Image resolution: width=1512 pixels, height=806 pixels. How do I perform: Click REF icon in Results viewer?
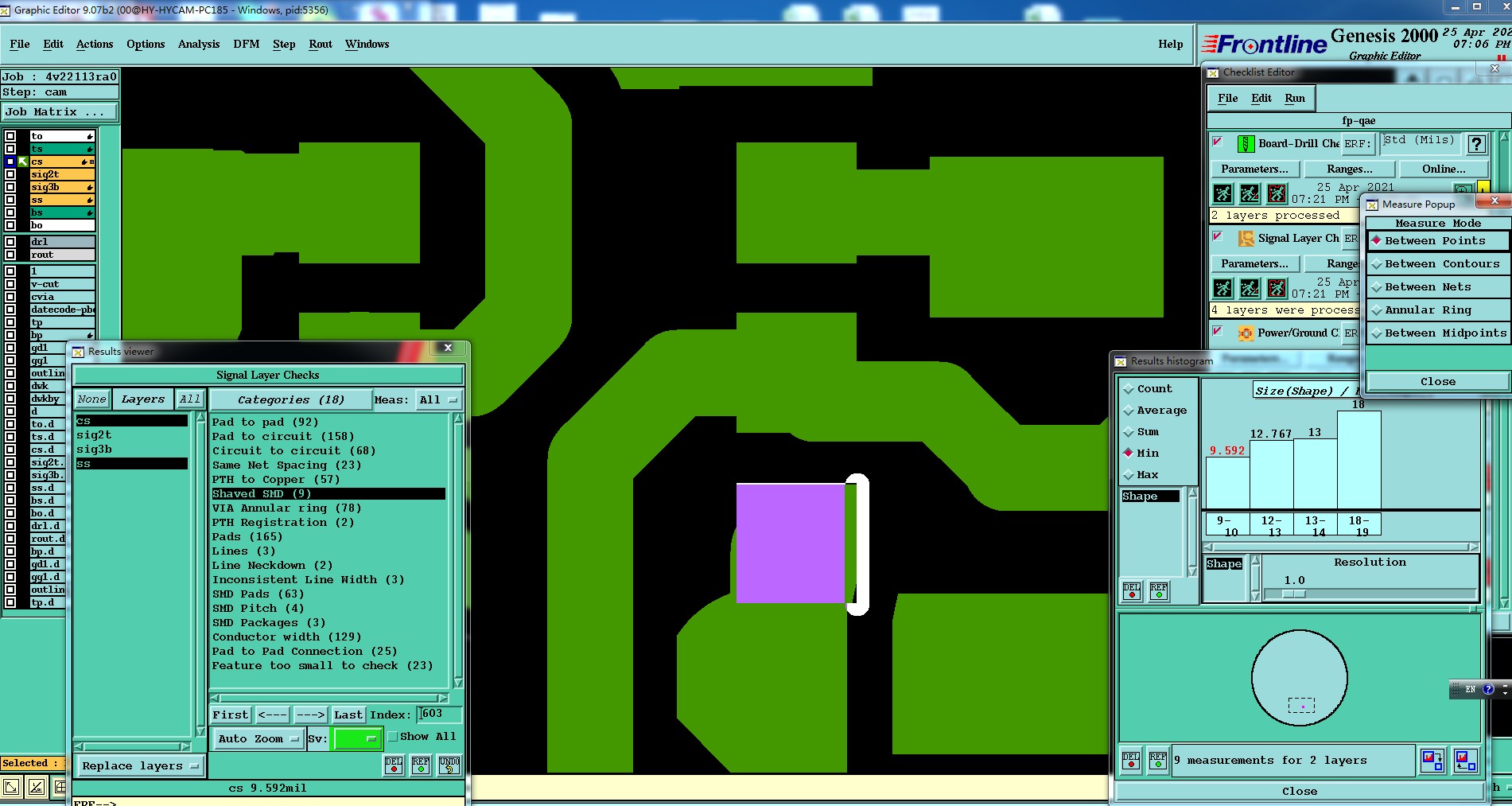[421, 765]
